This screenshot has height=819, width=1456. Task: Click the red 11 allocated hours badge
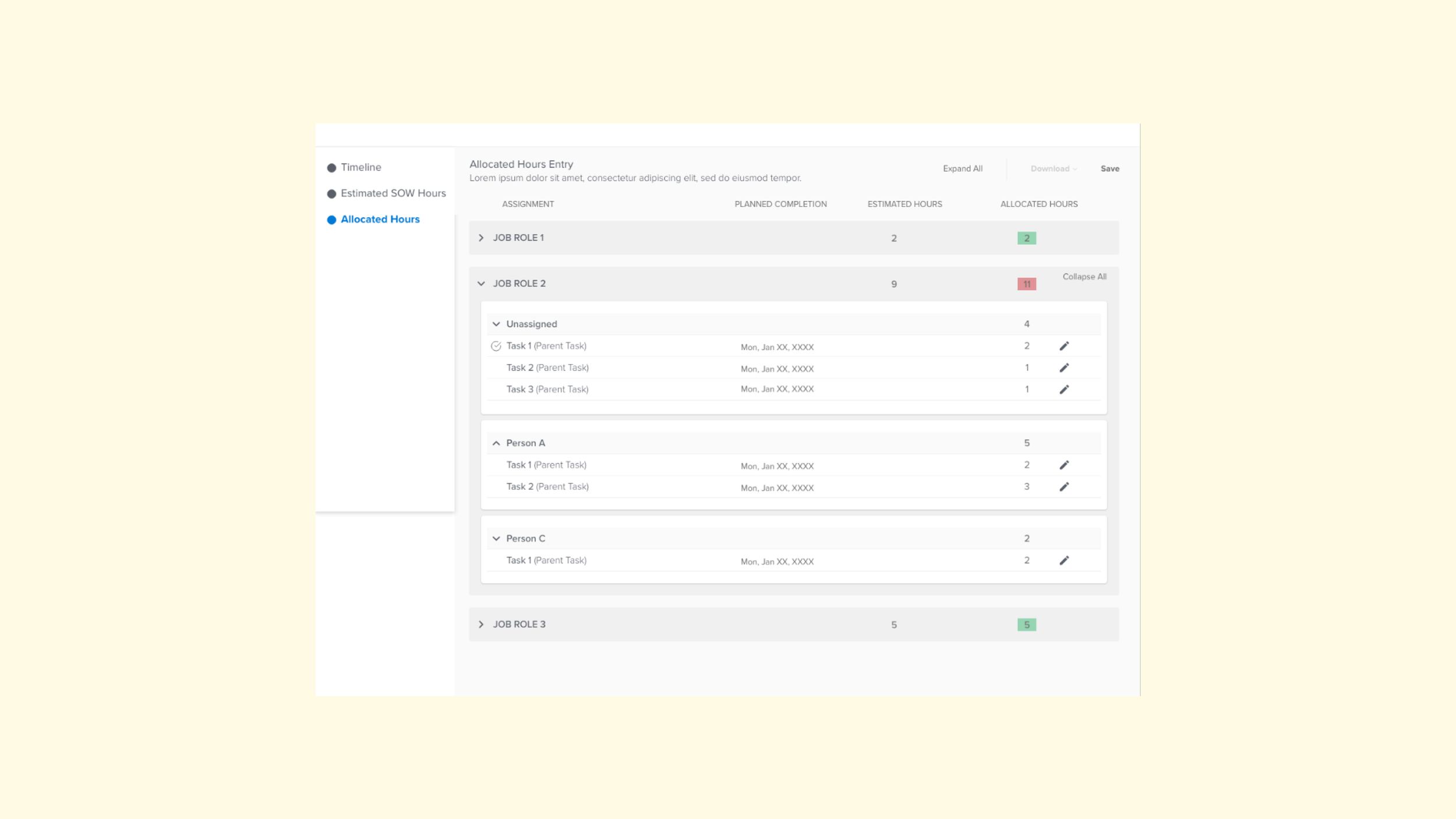coord(1026,284)
